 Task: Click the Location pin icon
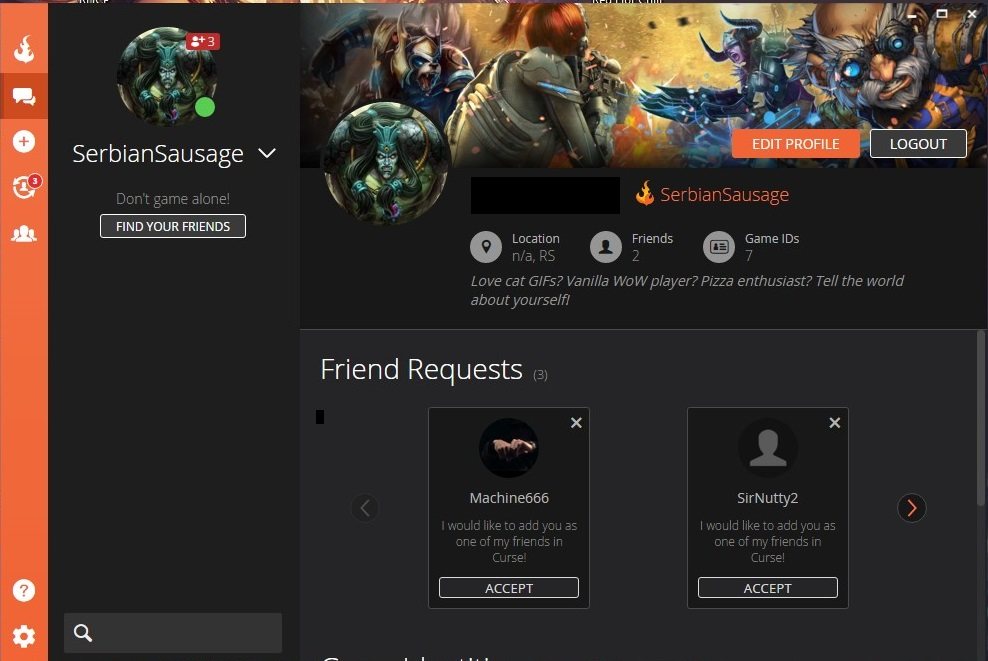click(x=486, y=246)
